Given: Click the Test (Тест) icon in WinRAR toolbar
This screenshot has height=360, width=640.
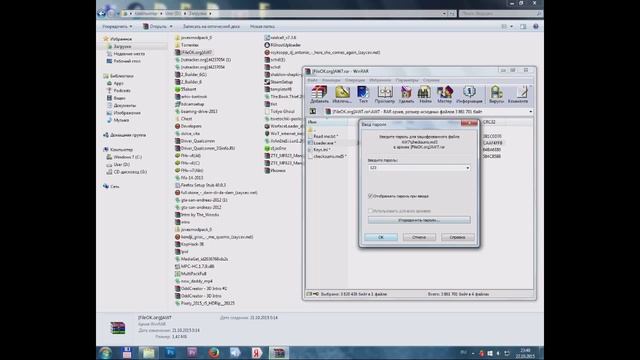Looking at the screenshot, I should [363, 94].
